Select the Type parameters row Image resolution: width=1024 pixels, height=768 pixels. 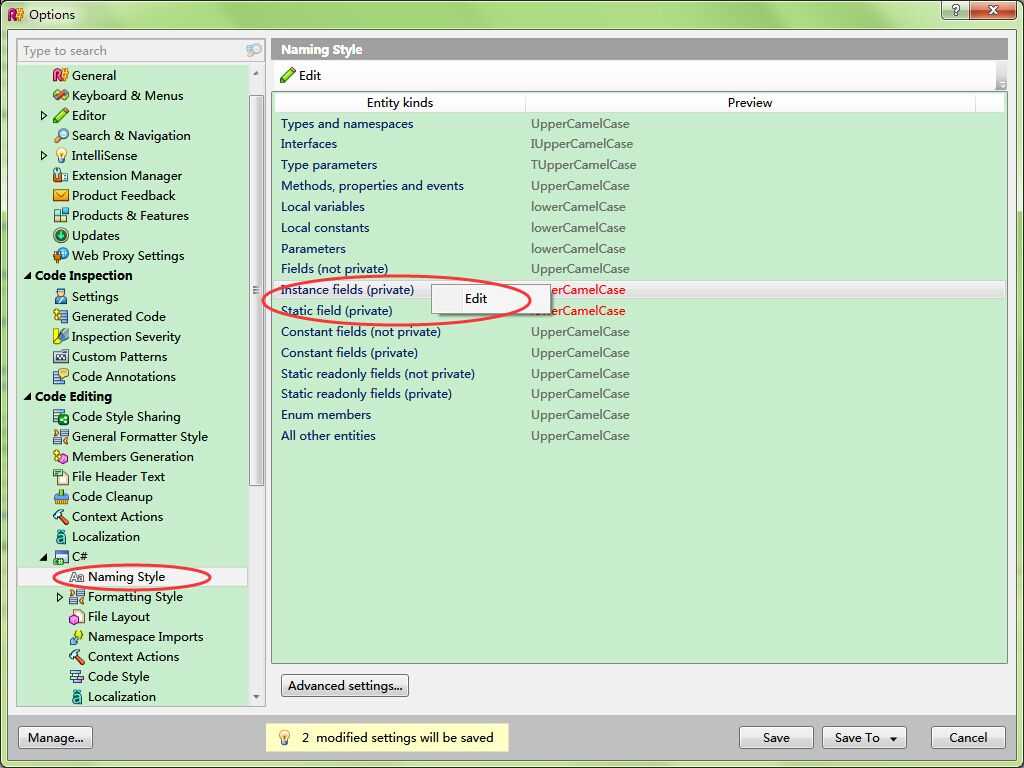point(639,165)
